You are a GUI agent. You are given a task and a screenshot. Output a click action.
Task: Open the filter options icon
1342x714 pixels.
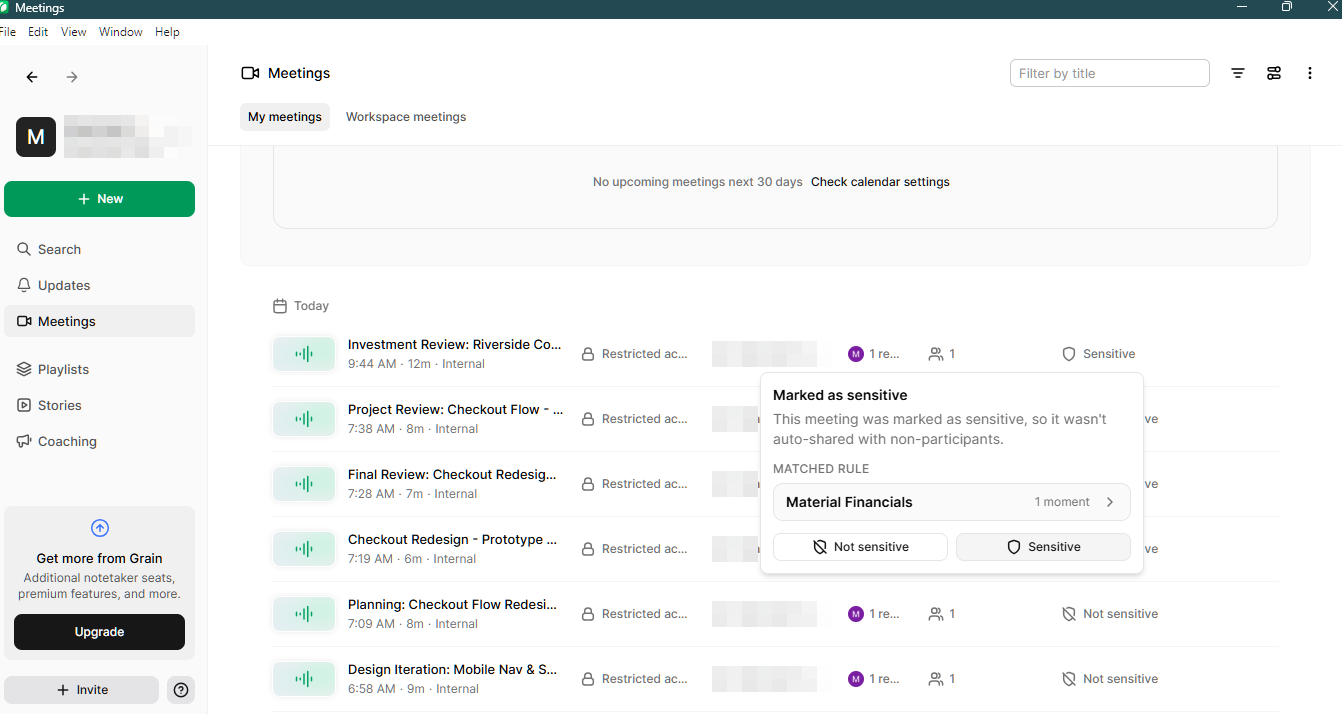(1238, 73)
